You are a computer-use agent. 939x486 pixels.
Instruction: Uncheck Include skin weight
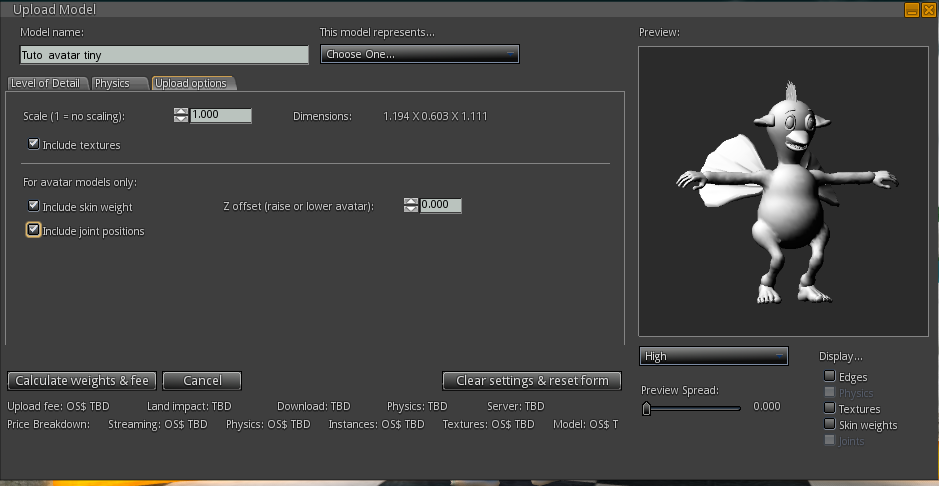click(34, 206)
